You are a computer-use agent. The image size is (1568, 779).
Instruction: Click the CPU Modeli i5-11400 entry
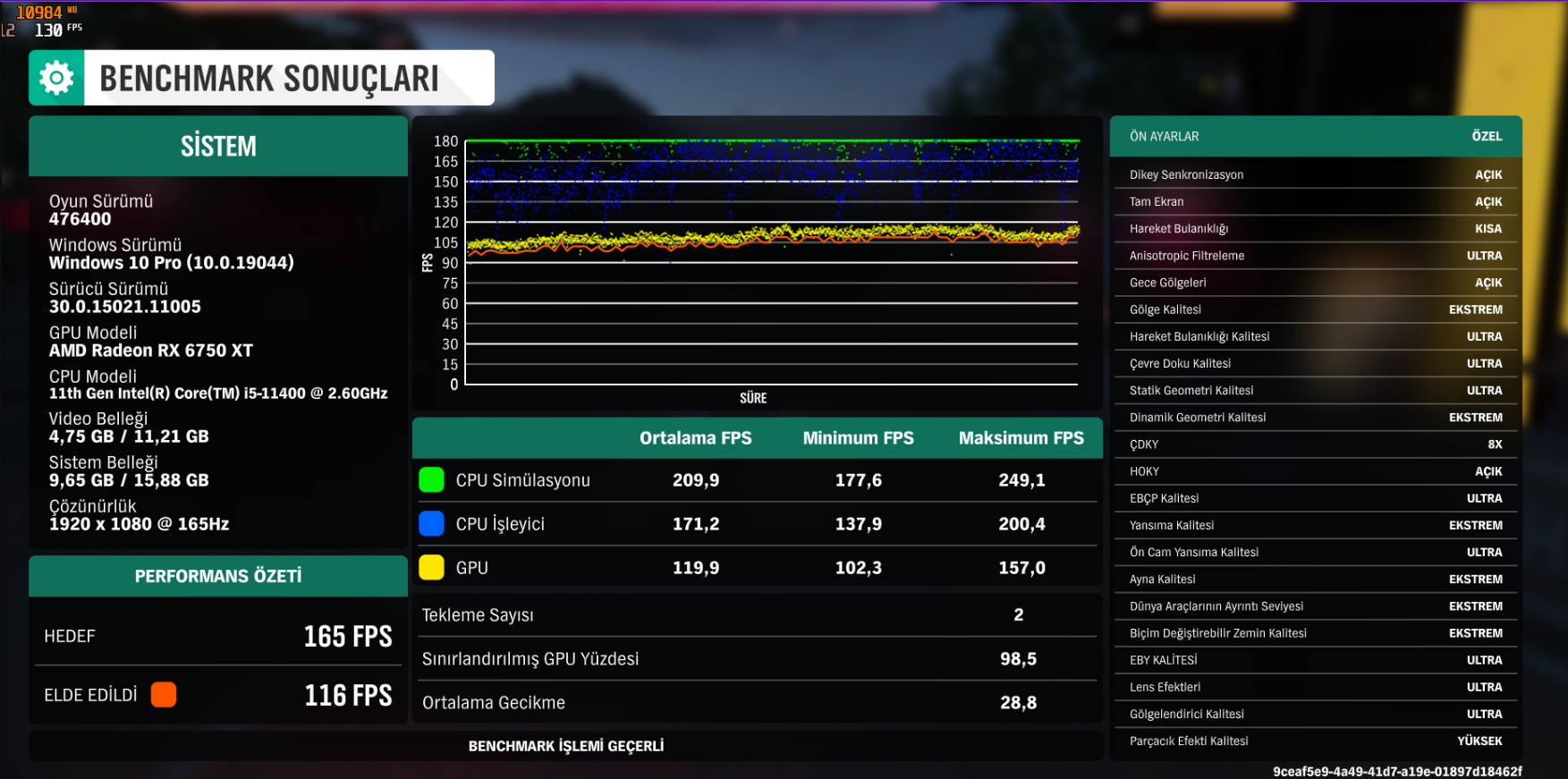pos(217,385)
